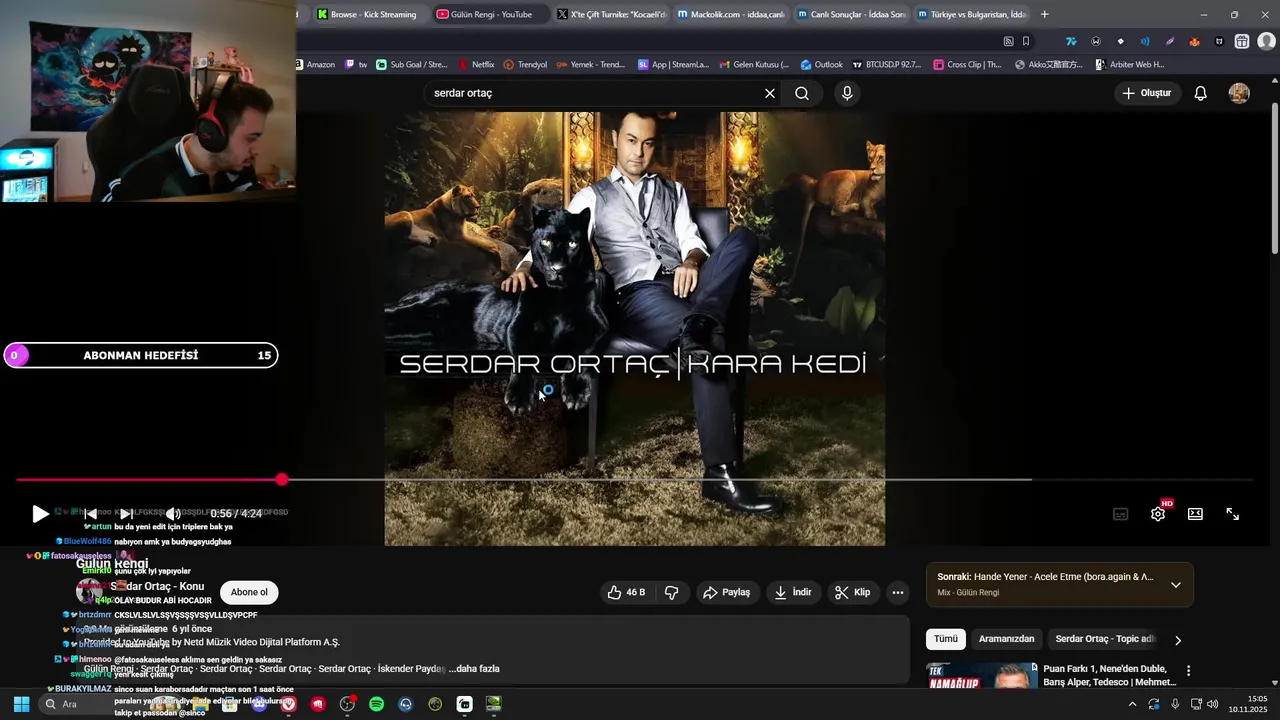
Task: Switch to Canlı Sonuçlar tab
Action: pos(851,14)
